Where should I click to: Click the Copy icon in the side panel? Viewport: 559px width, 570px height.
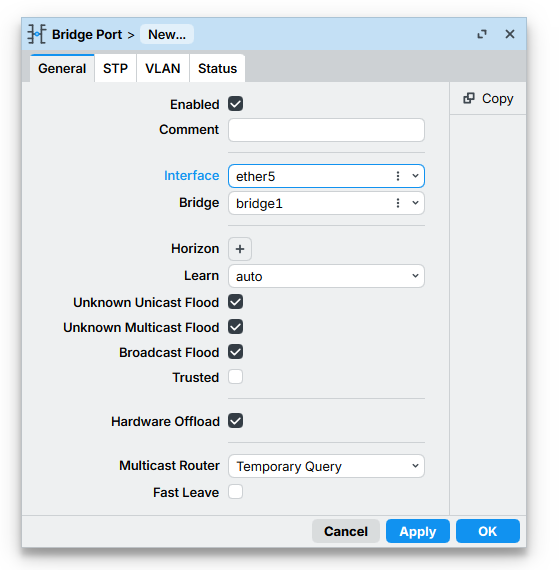469,98
